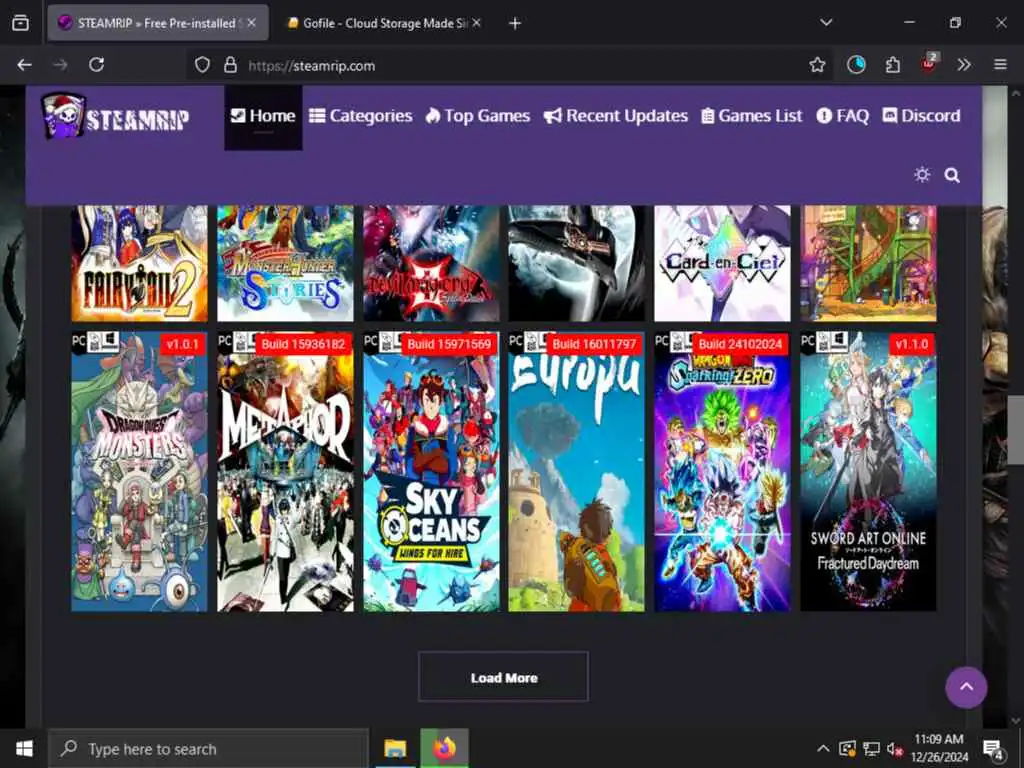Go back with the browser back arrow
This screenshot has width=1024, height=768.
point(24,65)
